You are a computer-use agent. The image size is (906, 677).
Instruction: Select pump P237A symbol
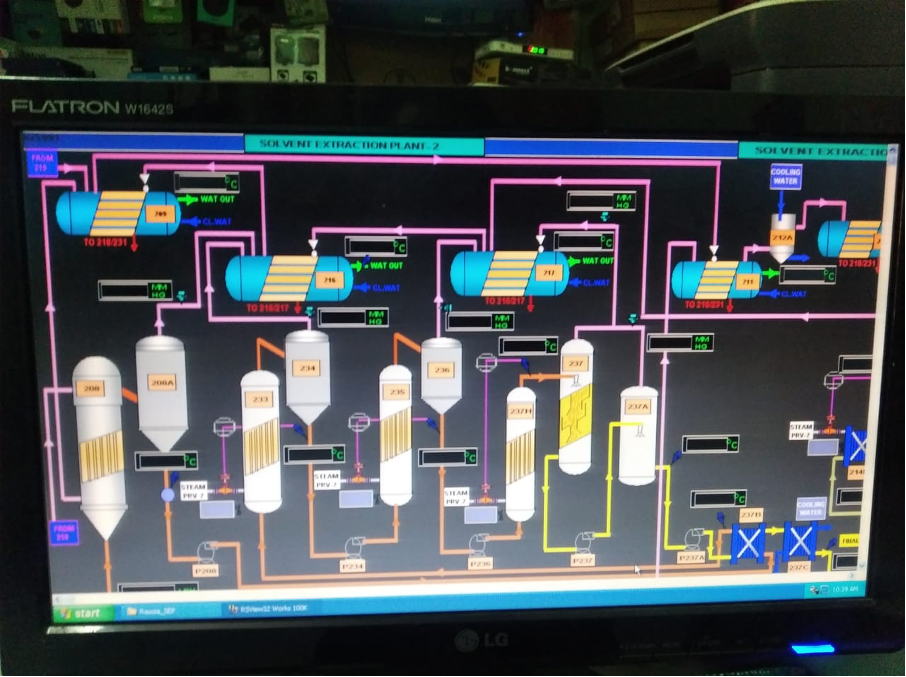(693, 538)
